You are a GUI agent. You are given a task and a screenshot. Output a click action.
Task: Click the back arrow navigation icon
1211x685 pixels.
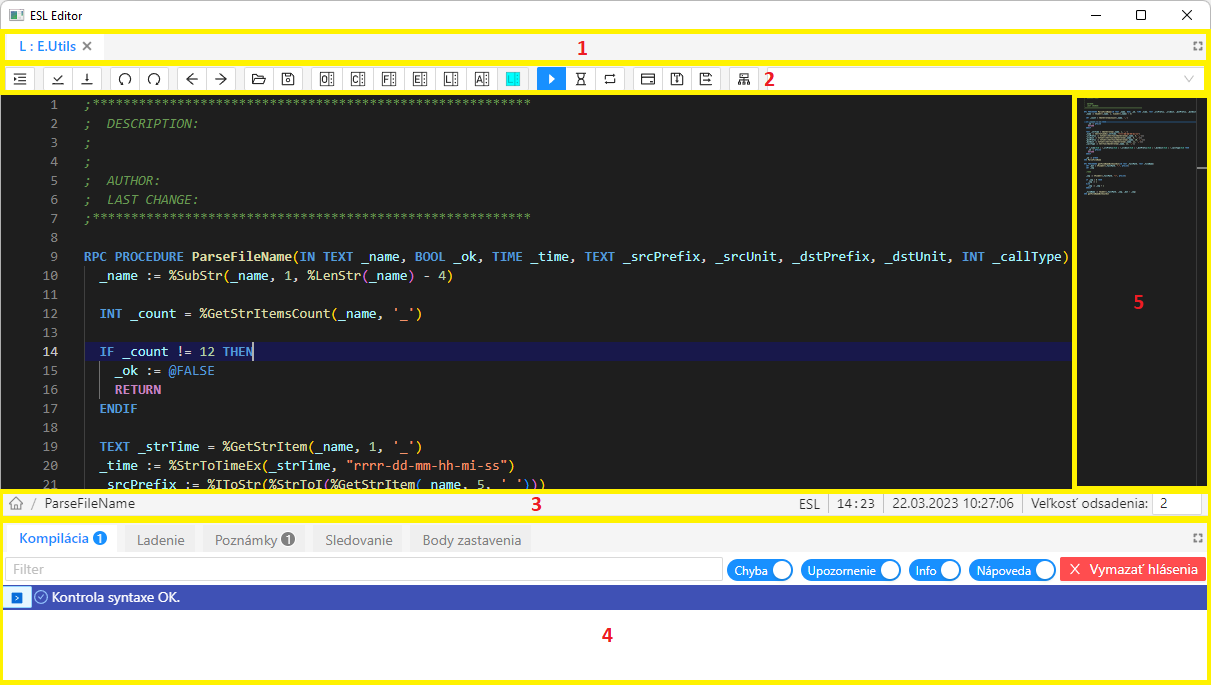tap(192, 79)
